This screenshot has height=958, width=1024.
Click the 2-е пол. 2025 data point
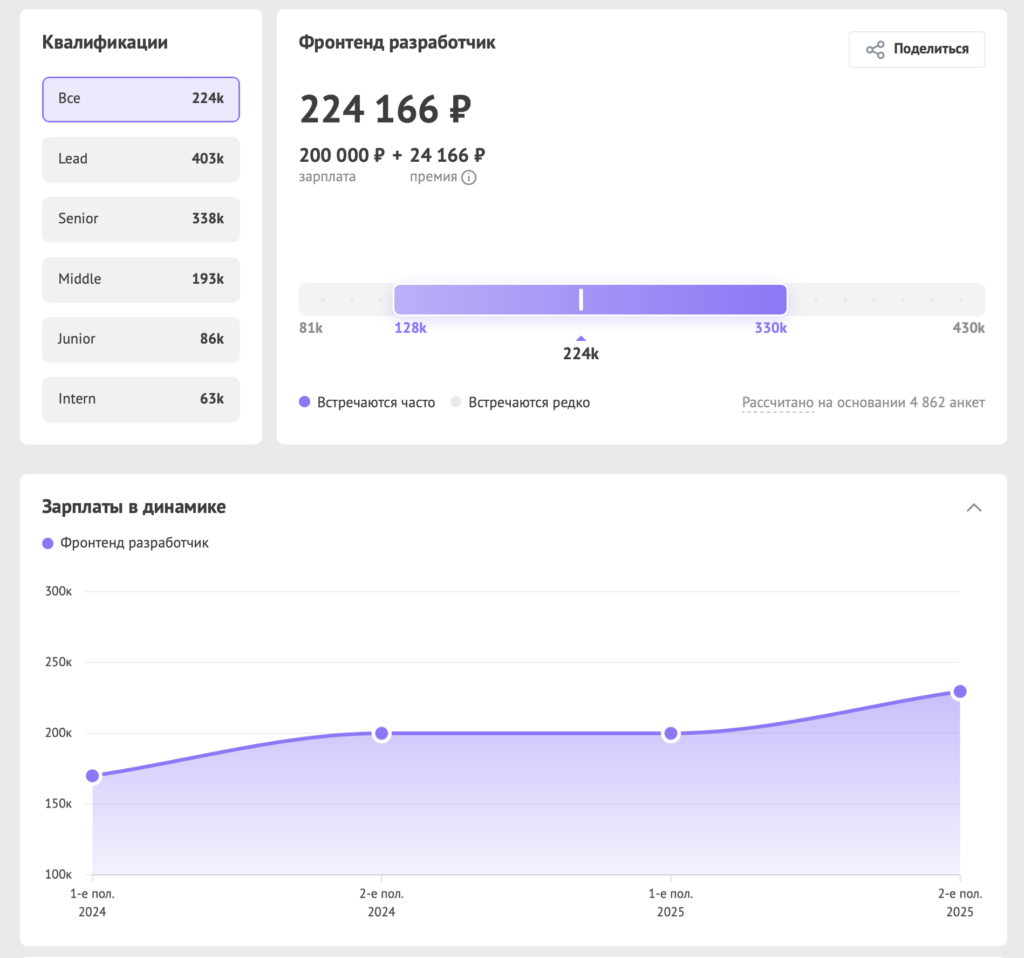[x=960, y=692]
